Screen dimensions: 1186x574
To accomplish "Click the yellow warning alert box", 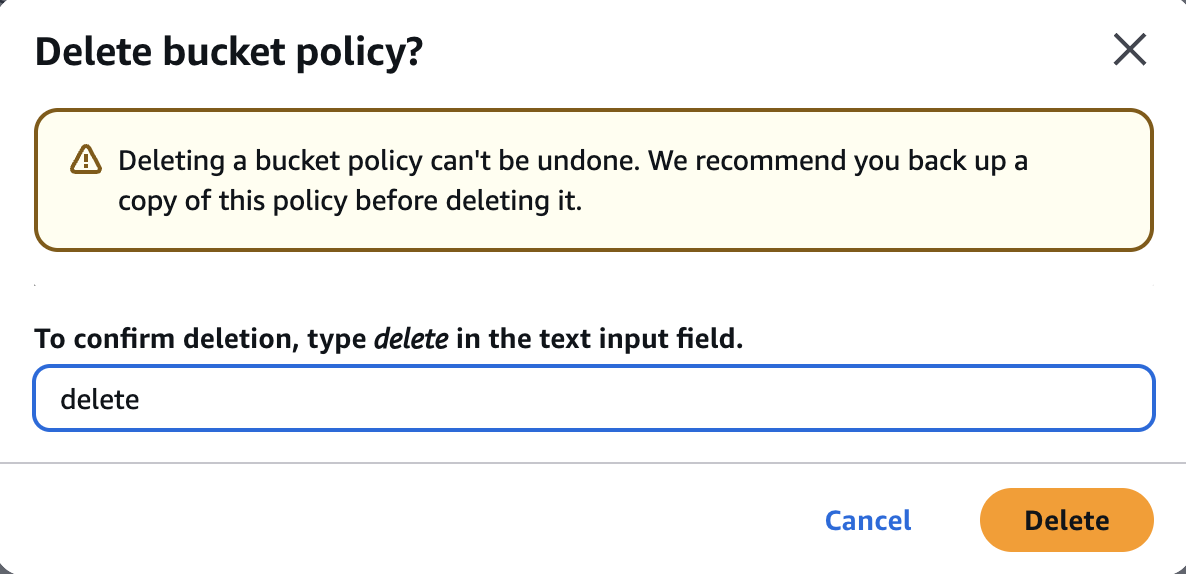I will pos(594,180).
